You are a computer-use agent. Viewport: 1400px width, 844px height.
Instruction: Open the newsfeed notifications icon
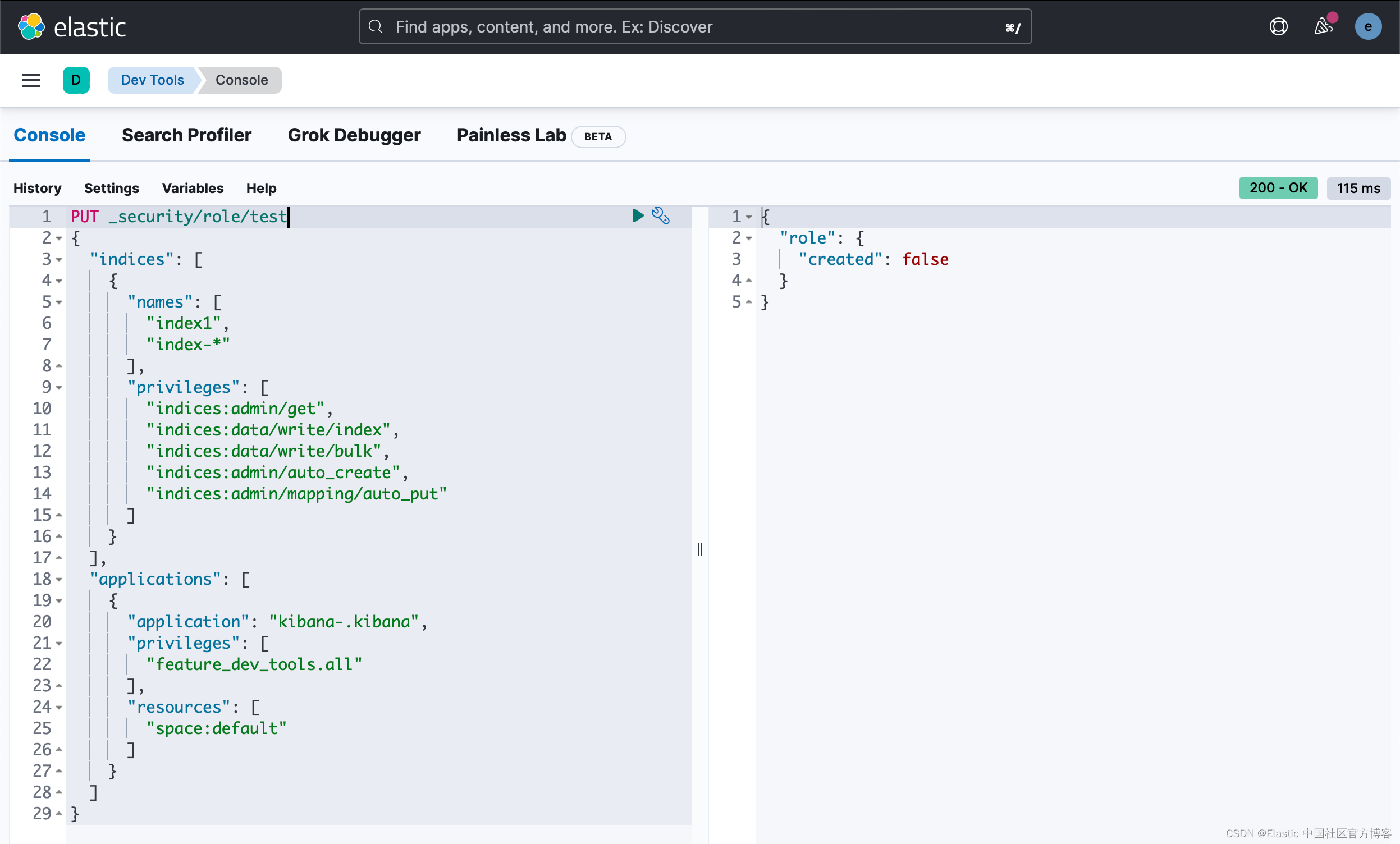pos(1323,27)
